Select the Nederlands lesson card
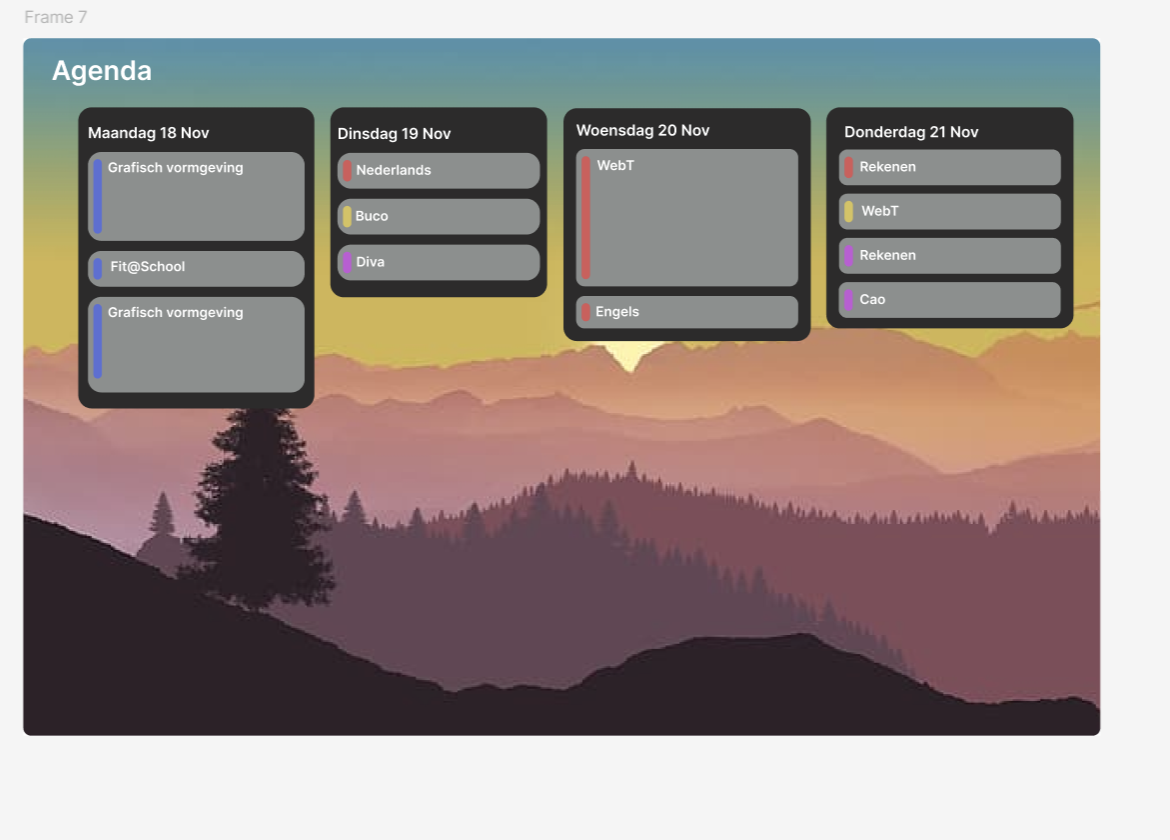Screen dimensions: 1170x840 click(x=437, y=170)
